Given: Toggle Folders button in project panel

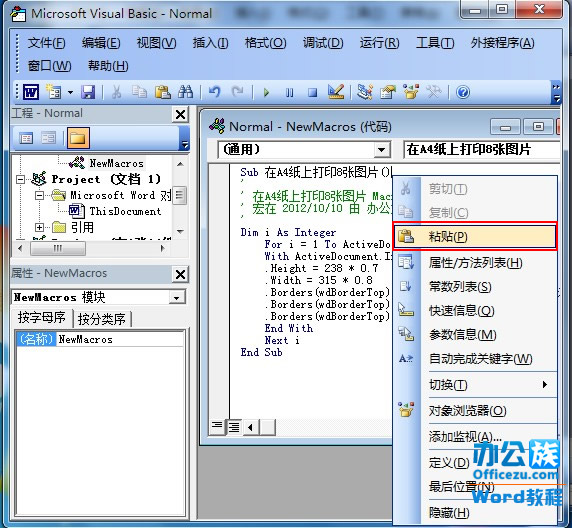Looking at the screenshot, I should 78,138.
